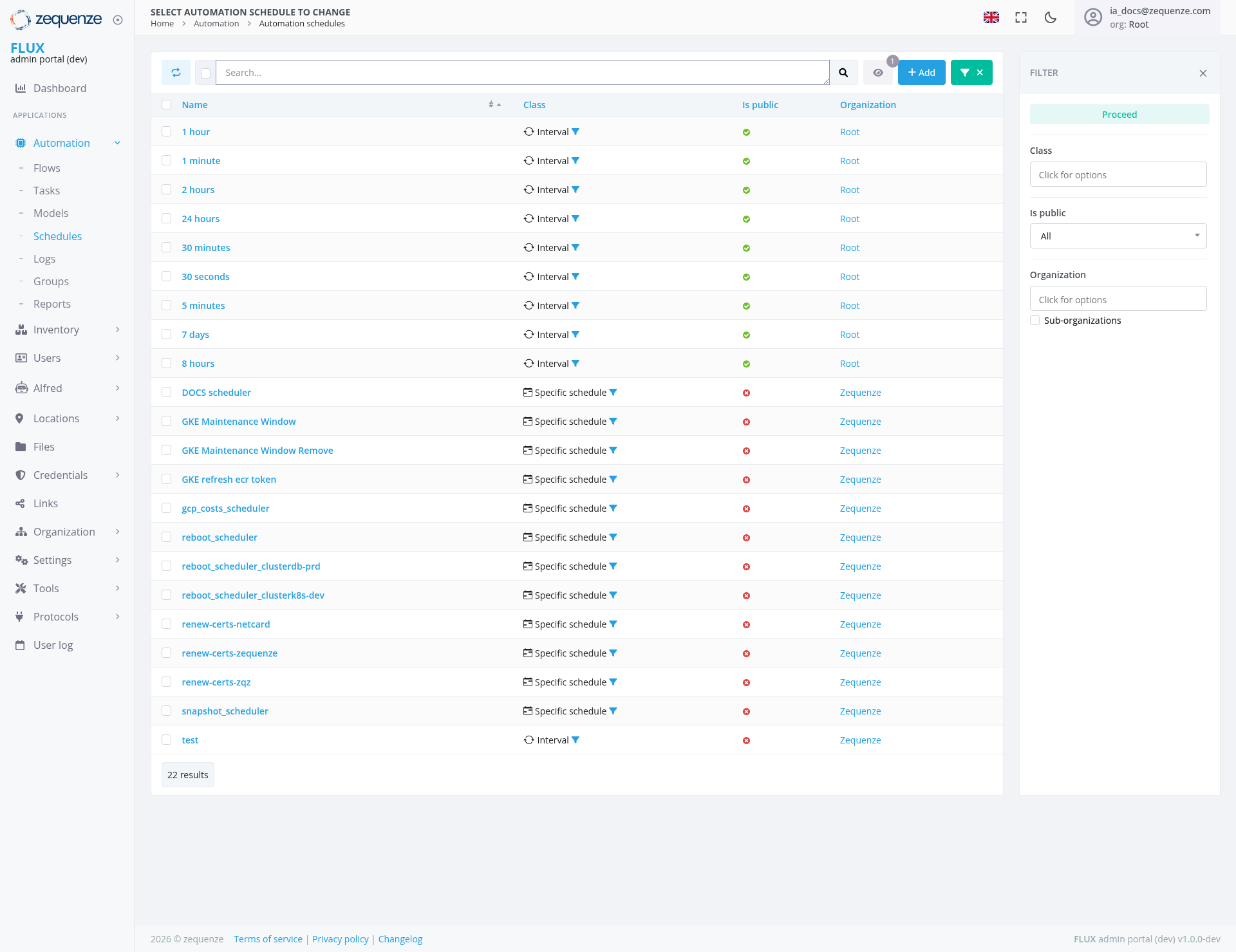Check the box for 'renew-certs-netcard'

pyautogui.click(x=167, y=624)
